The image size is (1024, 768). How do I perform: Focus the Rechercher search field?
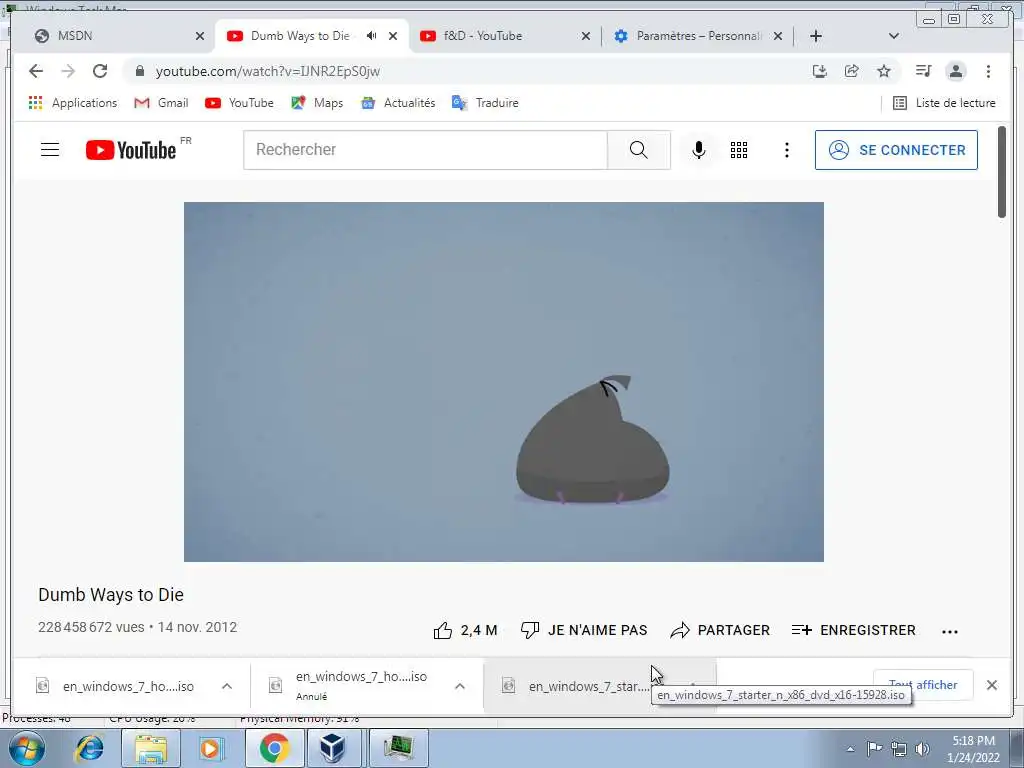[426, 150]
